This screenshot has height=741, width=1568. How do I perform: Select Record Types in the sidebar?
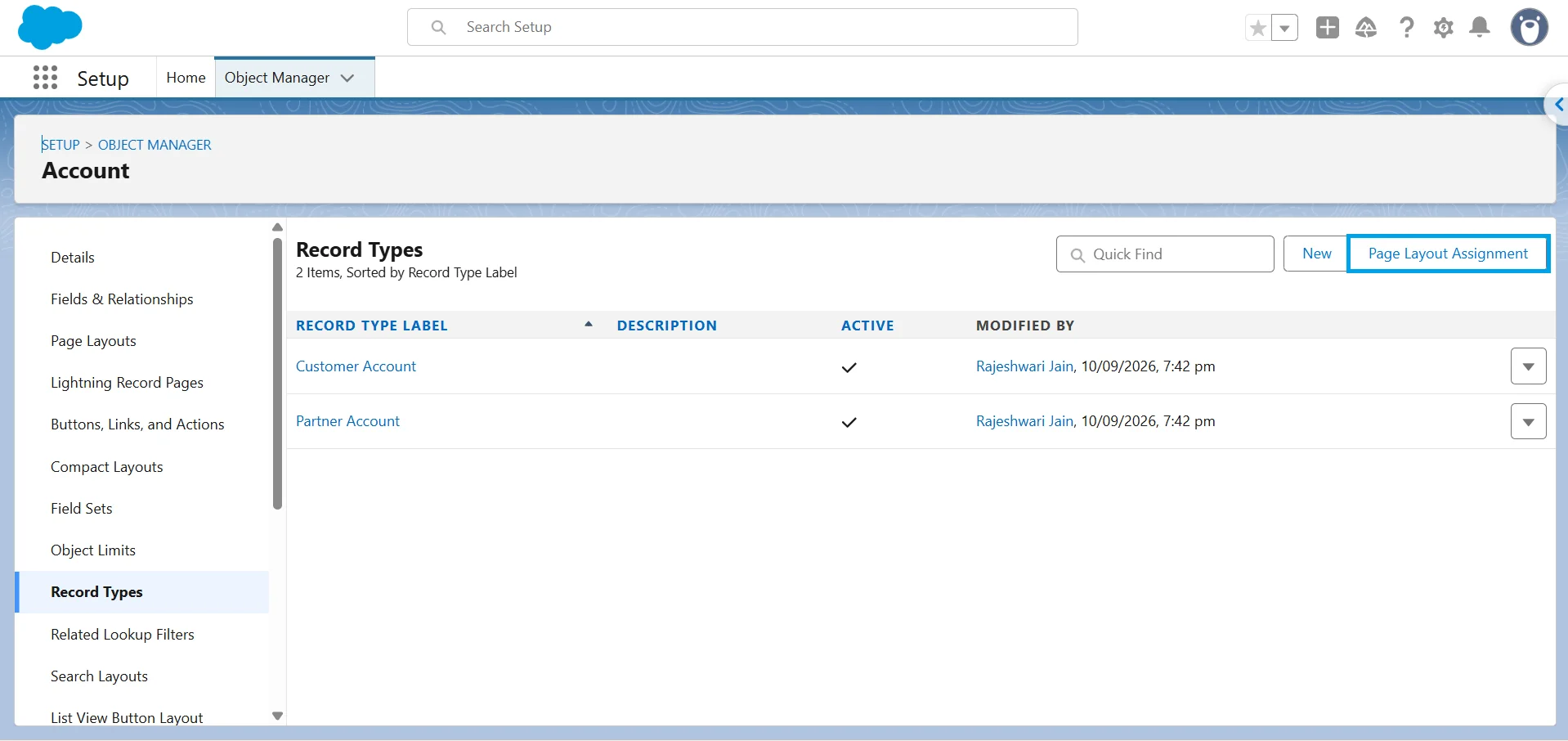141,592
